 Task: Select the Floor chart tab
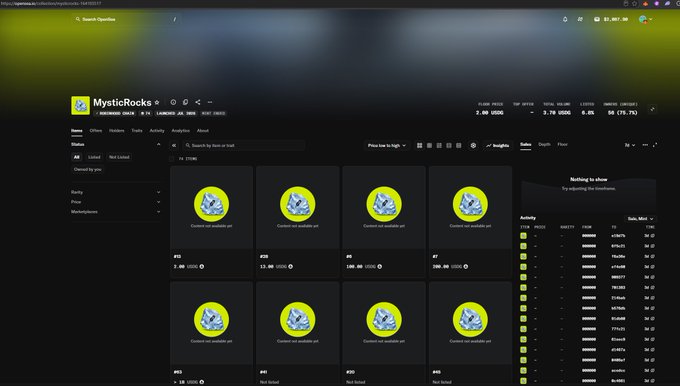point(562,144)
